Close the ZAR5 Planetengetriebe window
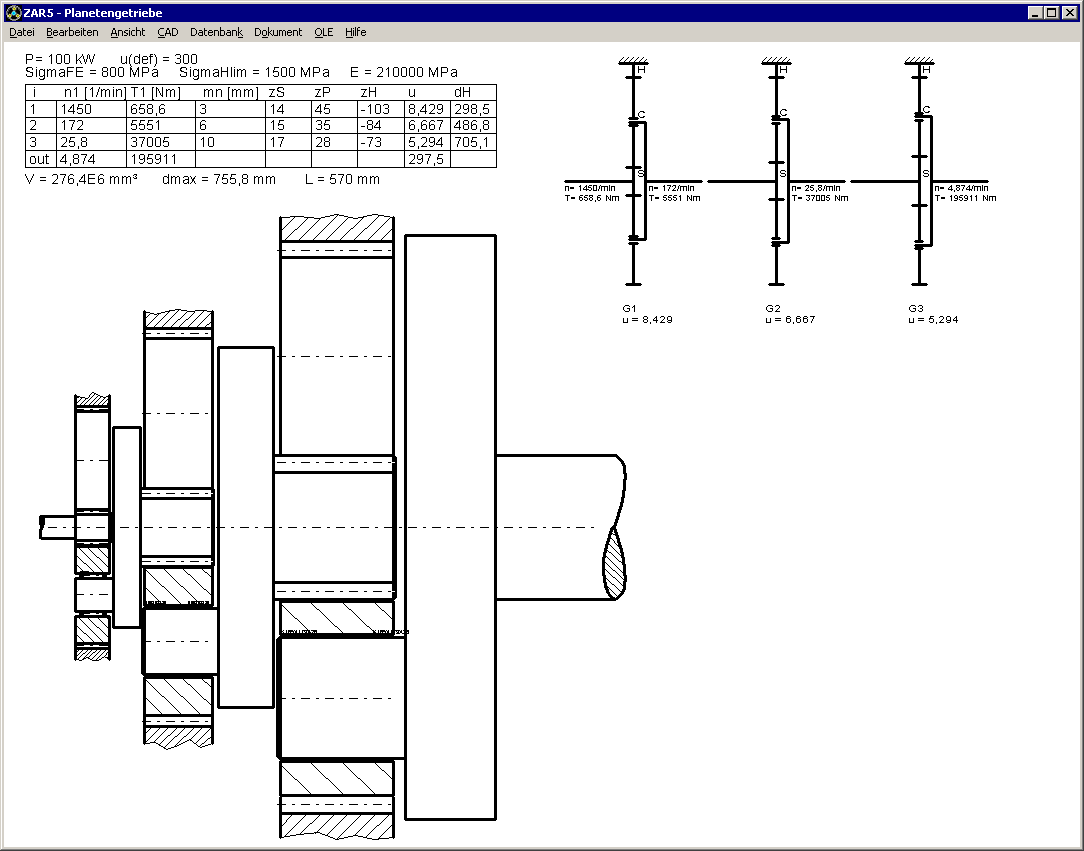 click(1067, 13)
